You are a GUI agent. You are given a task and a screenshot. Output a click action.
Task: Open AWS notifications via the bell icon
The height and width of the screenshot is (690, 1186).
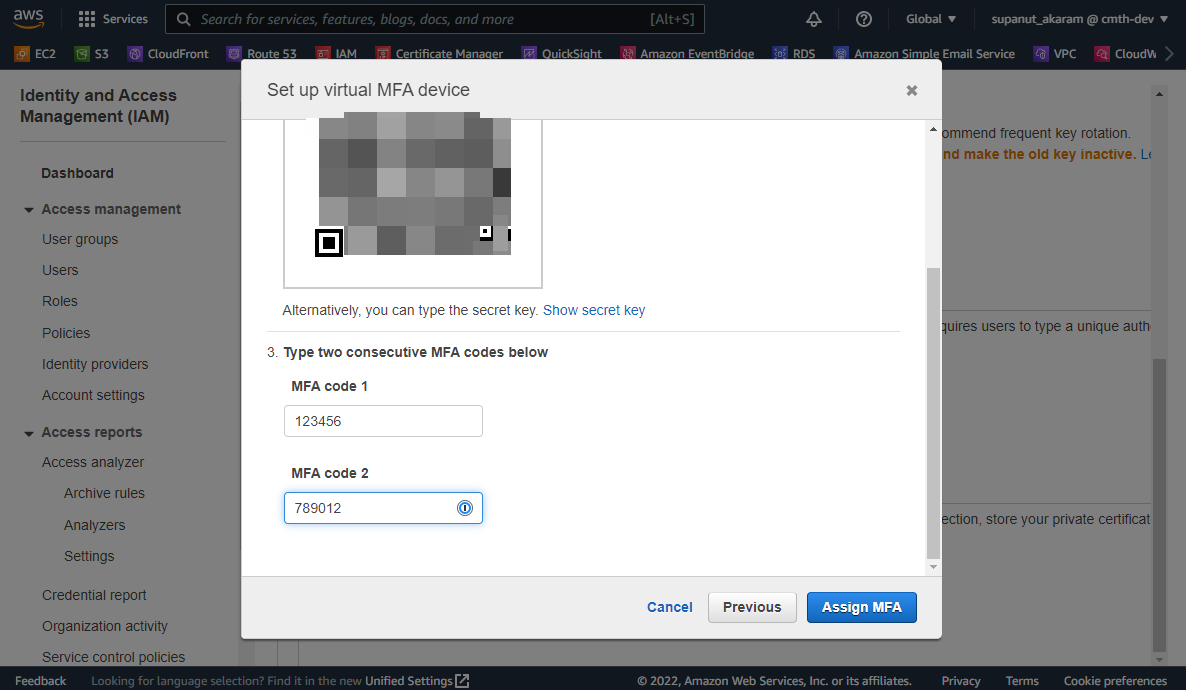pyautogui.click(x=813, y=18)
